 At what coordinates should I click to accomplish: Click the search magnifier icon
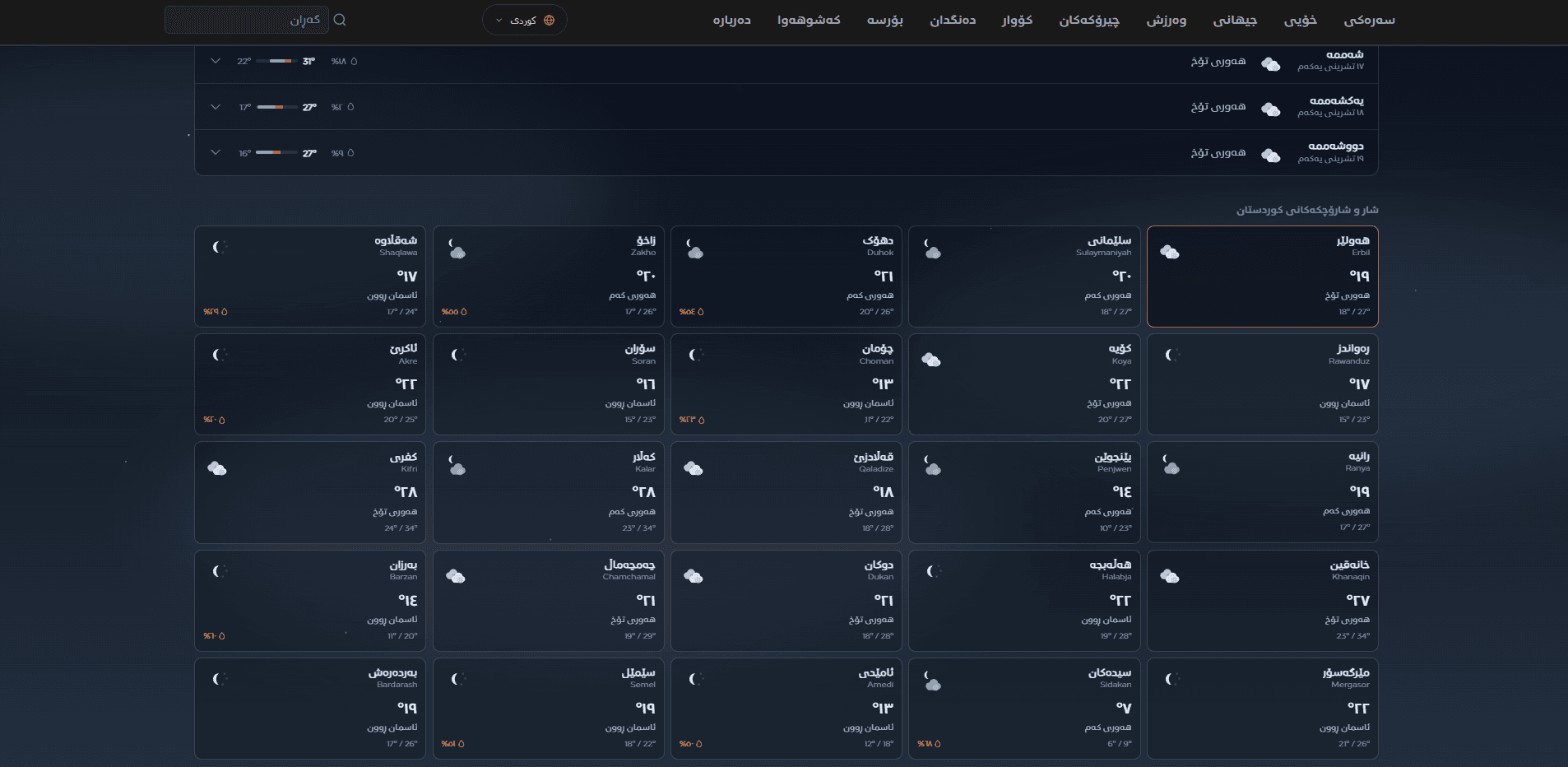(340, 20)
